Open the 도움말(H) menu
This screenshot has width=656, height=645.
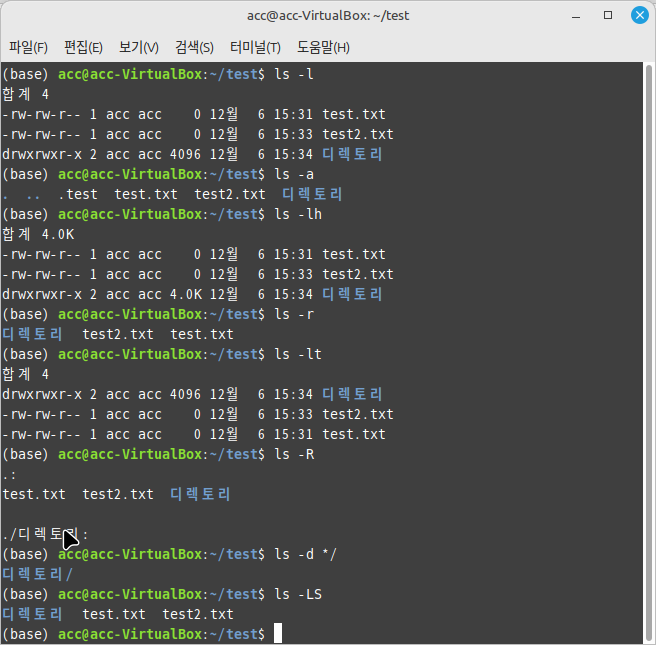323,47
